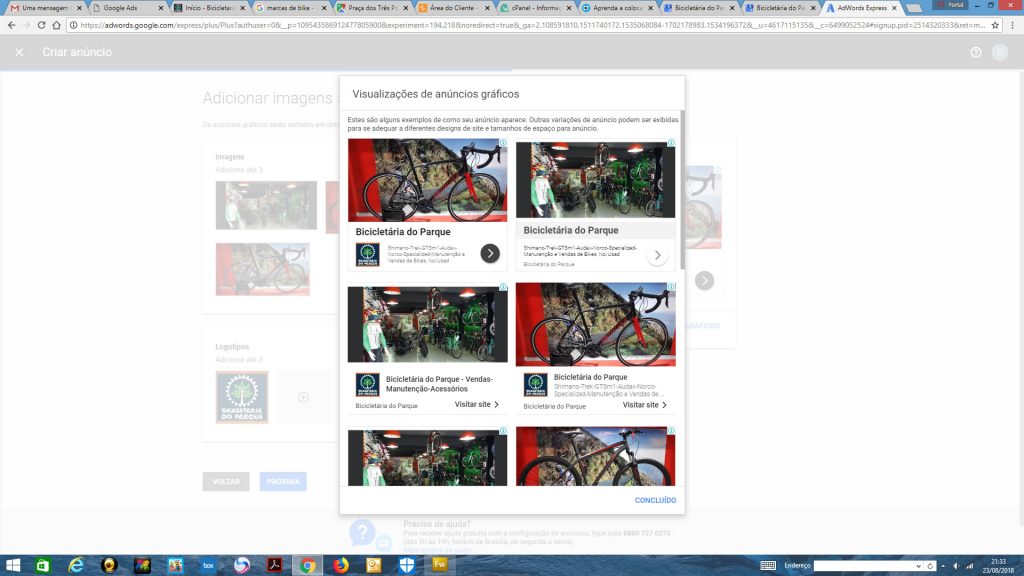Add another logo with the plus placeholder

click(303, 397)
